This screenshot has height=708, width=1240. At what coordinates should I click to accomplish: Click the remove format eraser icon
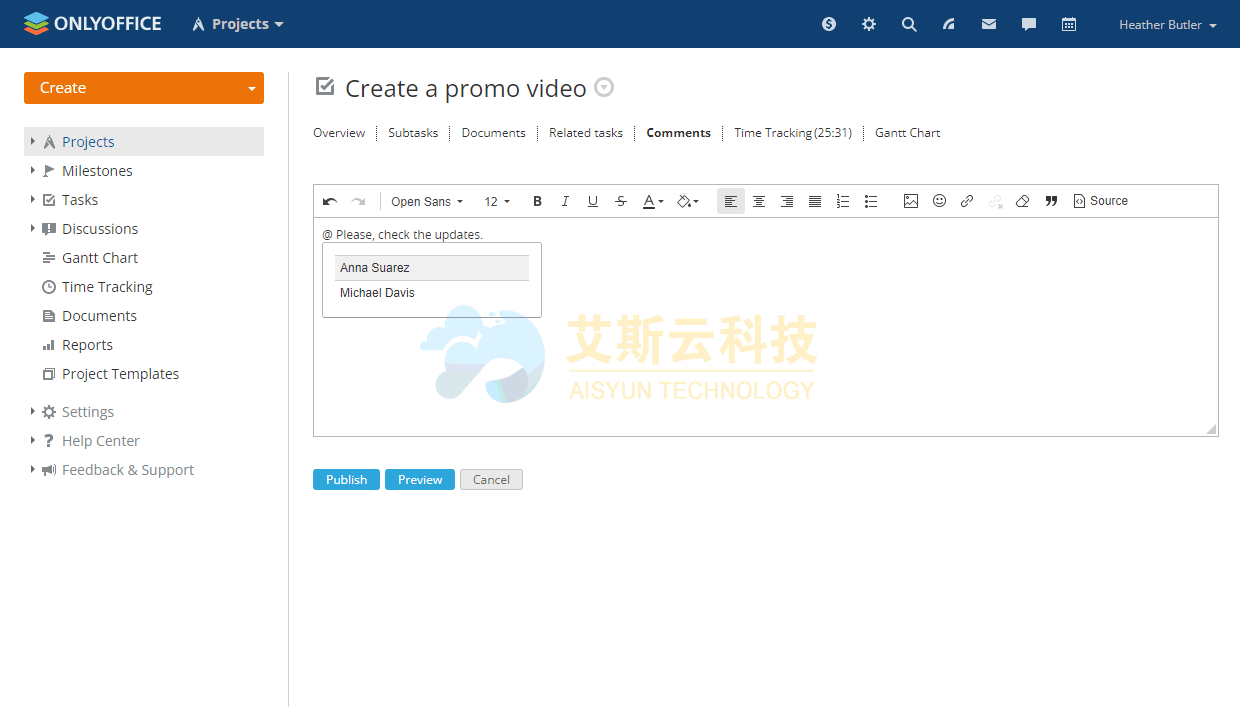click(1022, 201)
